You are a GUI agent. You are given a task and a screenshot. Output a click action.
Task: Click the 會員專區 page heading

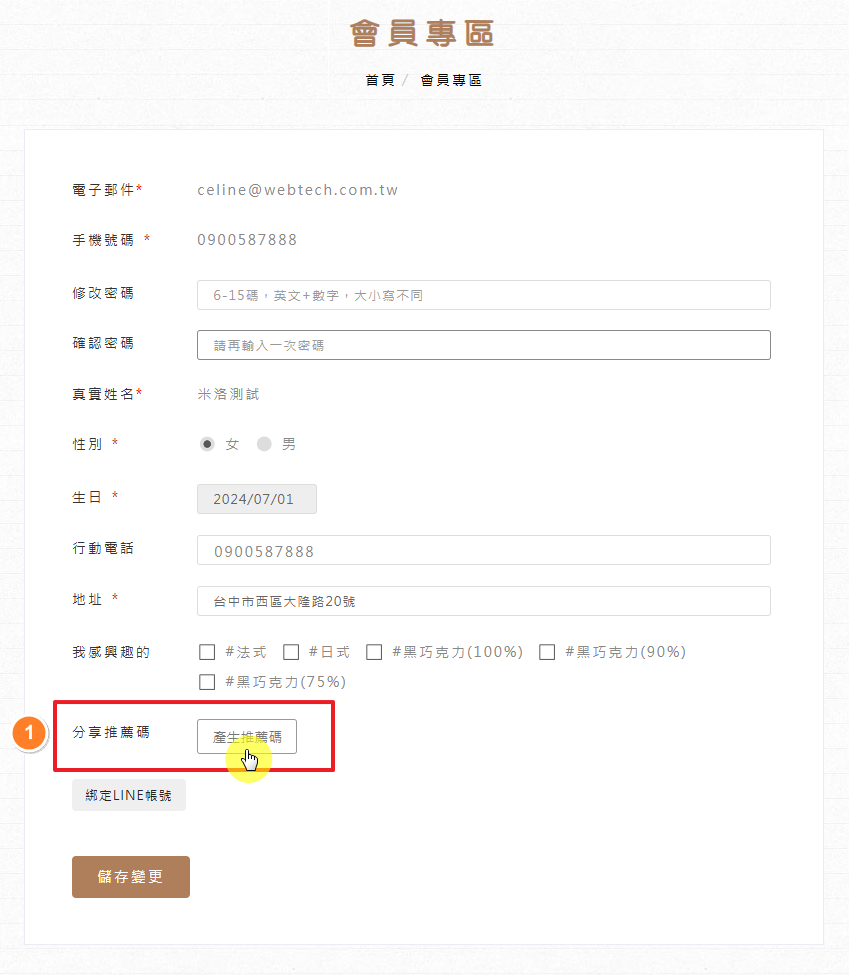[422, 33]
